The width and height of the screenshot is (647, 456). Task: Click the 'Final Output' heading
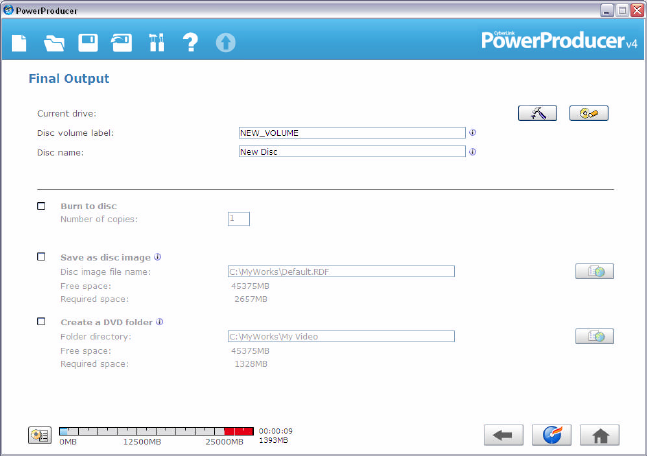click(68, 78)
